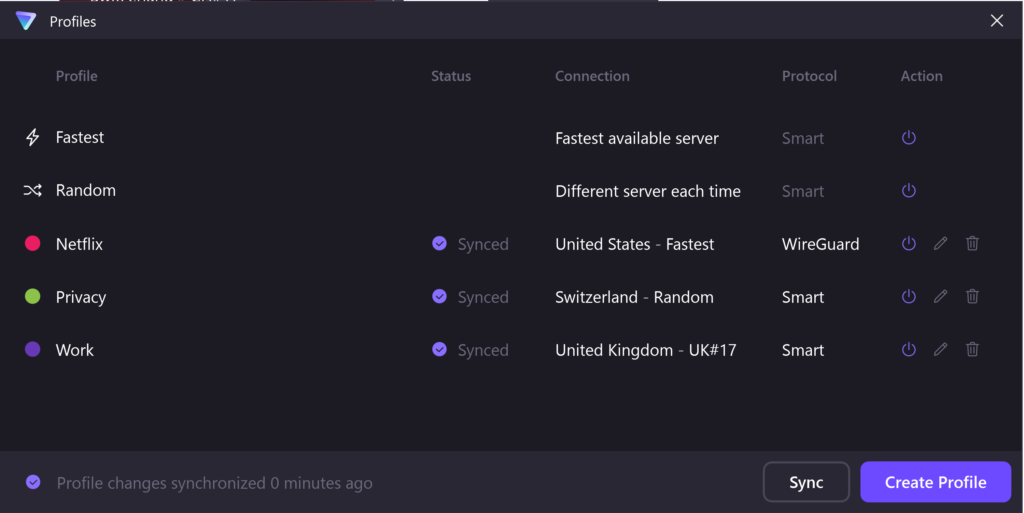The image size is (1024, 513).
Task: Select the pink Netflix color dot
Action: 33,243
